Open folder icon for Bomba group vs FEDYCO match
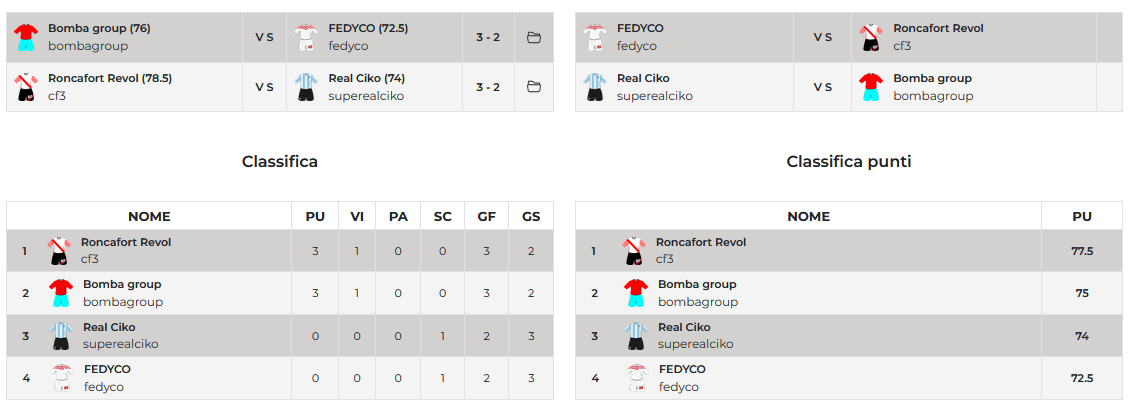Viewport: 1131px width, 403px height. pos(534,38)
